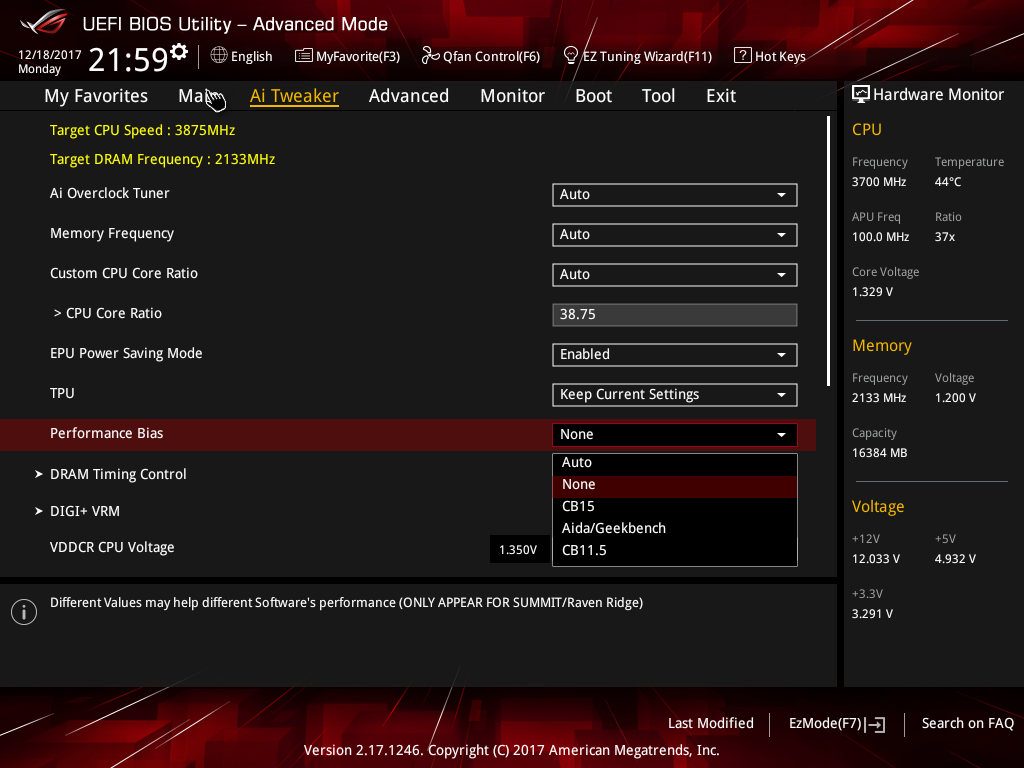The image size is (1024, 768).
Task: Select Auto in Performance Bias list
Action: pos(675,462)
